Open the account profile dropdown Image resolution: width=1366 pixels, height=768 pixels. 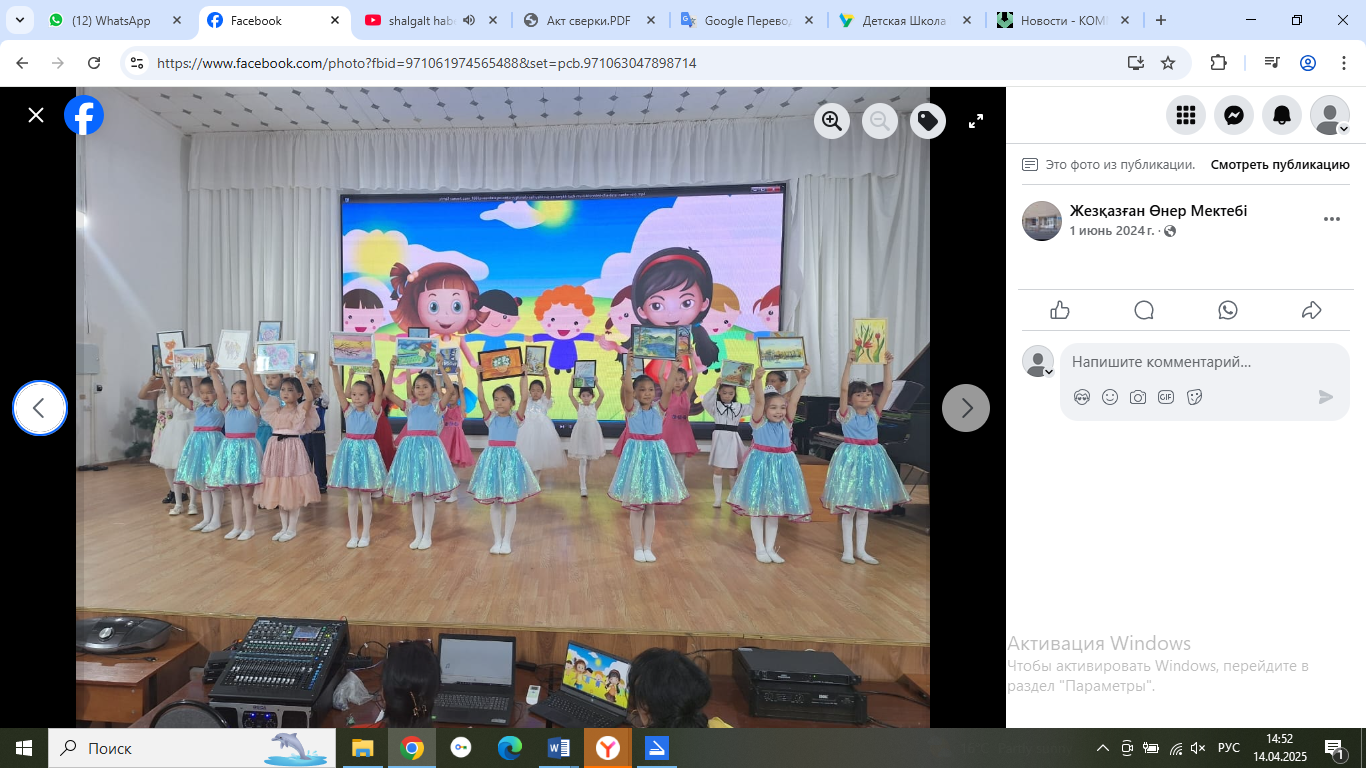[x=1330, y=116]
